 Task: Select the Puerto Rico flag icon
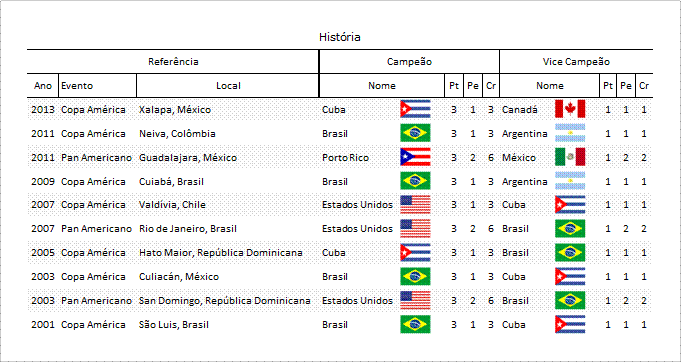pos(415,157)
